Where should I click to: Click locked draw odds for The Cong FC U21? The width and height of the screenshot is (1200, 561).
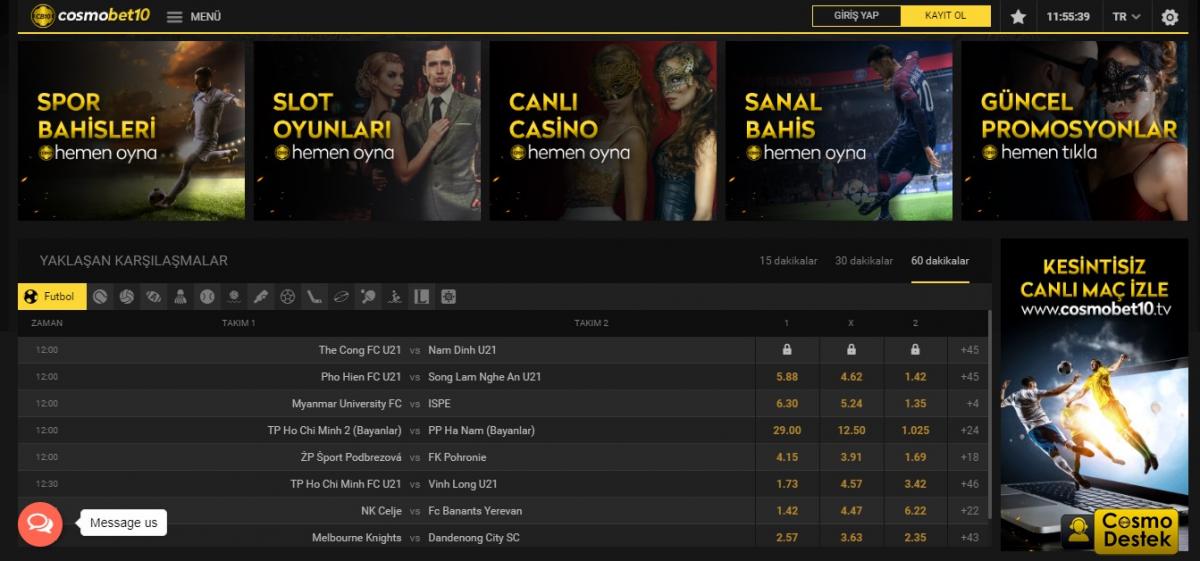pyautogui.click(x=851, y=350)
